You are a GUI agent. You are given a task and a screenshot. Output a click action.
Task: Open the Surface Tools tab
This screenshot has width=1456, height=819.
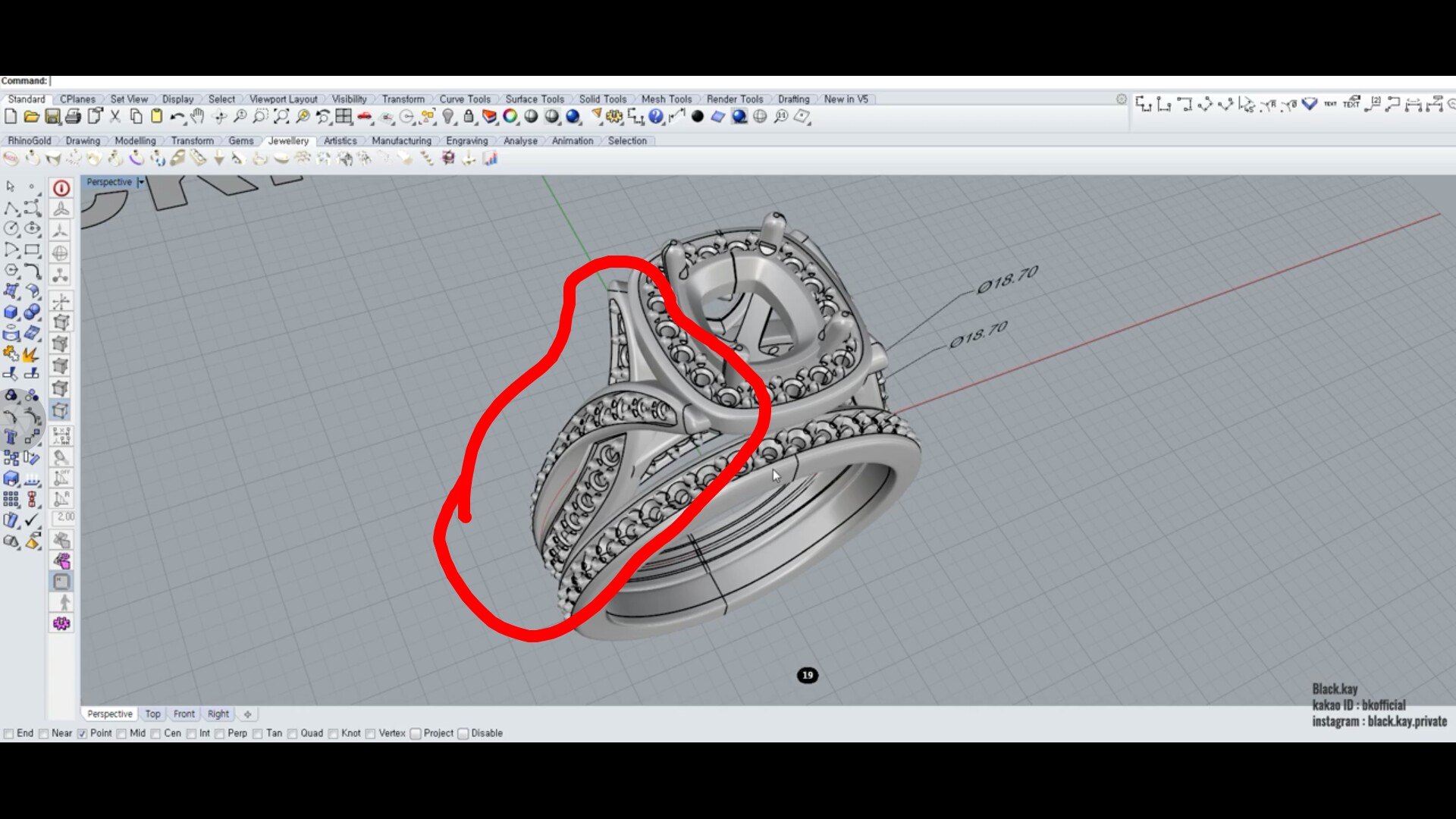point(535,99)
